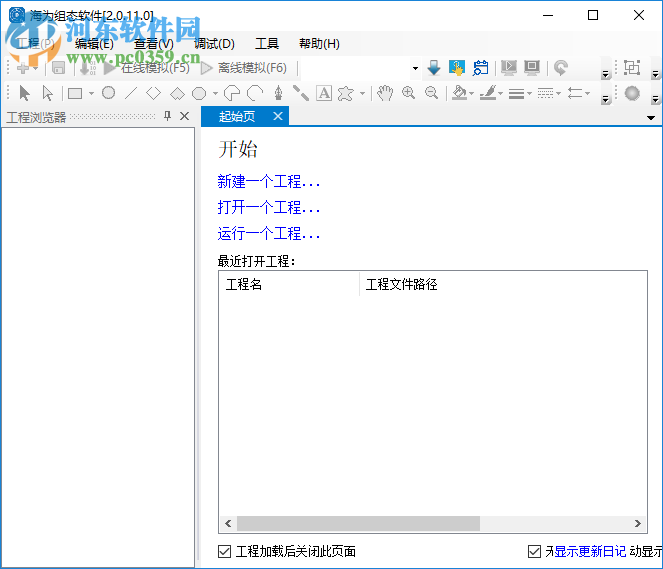
Task: Select the pie sector shape tool
Action: tap(232, 93)
